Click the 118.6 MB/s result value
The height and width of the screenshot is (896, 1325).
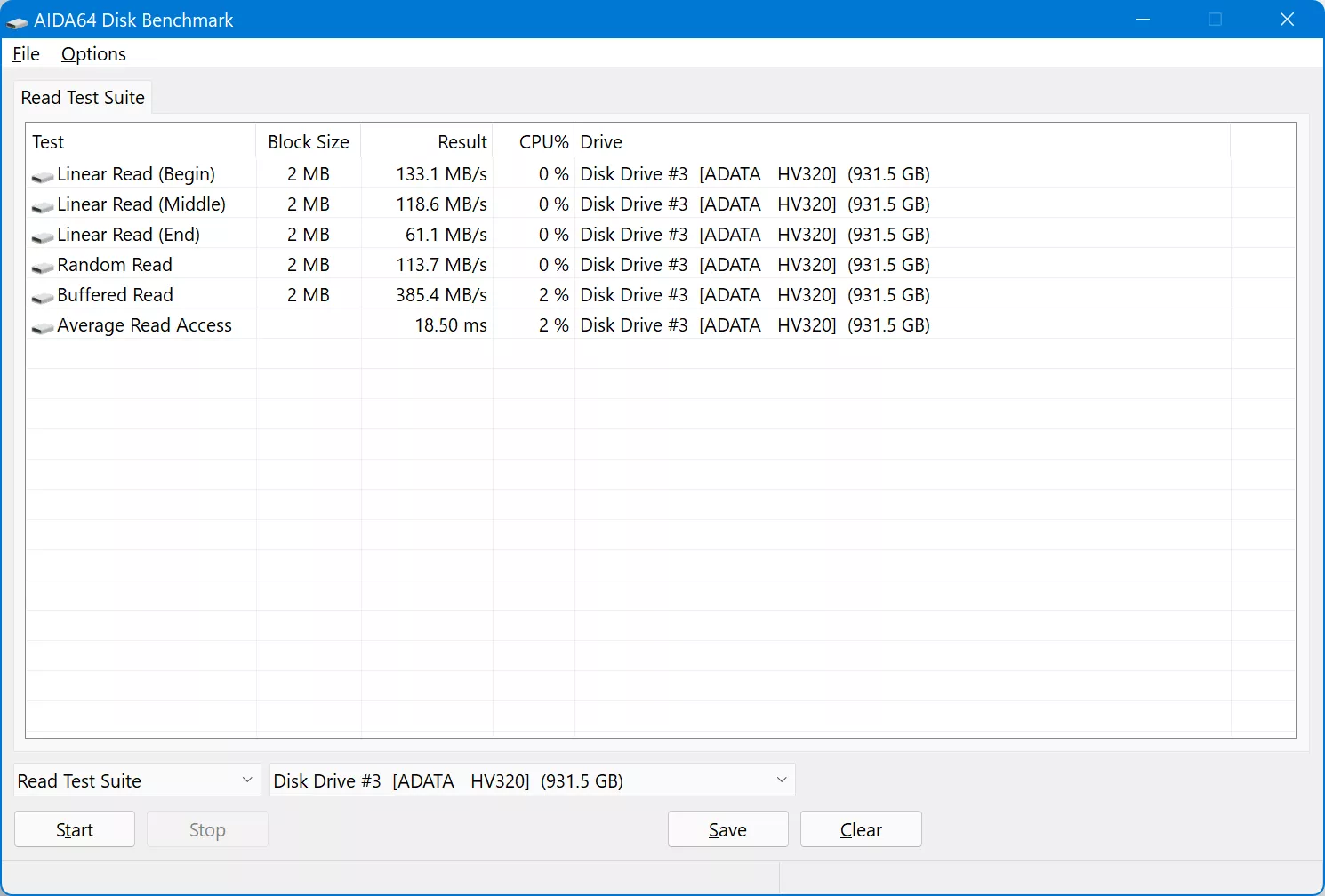(442, 204)
